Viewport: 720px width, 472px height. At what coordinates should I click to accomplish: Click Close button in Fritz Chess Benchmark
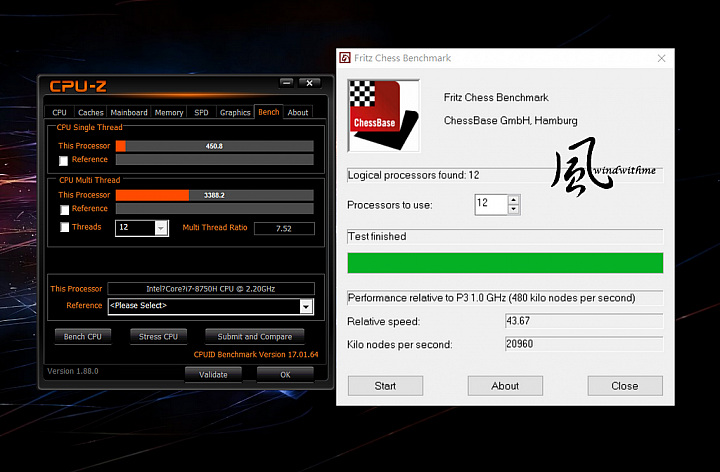(x=625, y=386)
